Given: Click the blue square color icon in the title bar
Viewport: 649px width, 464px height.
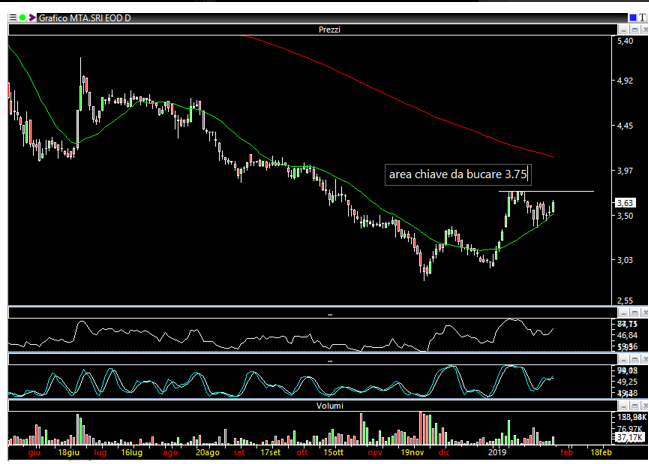Looking at the screenshot, I should (633, 18).
